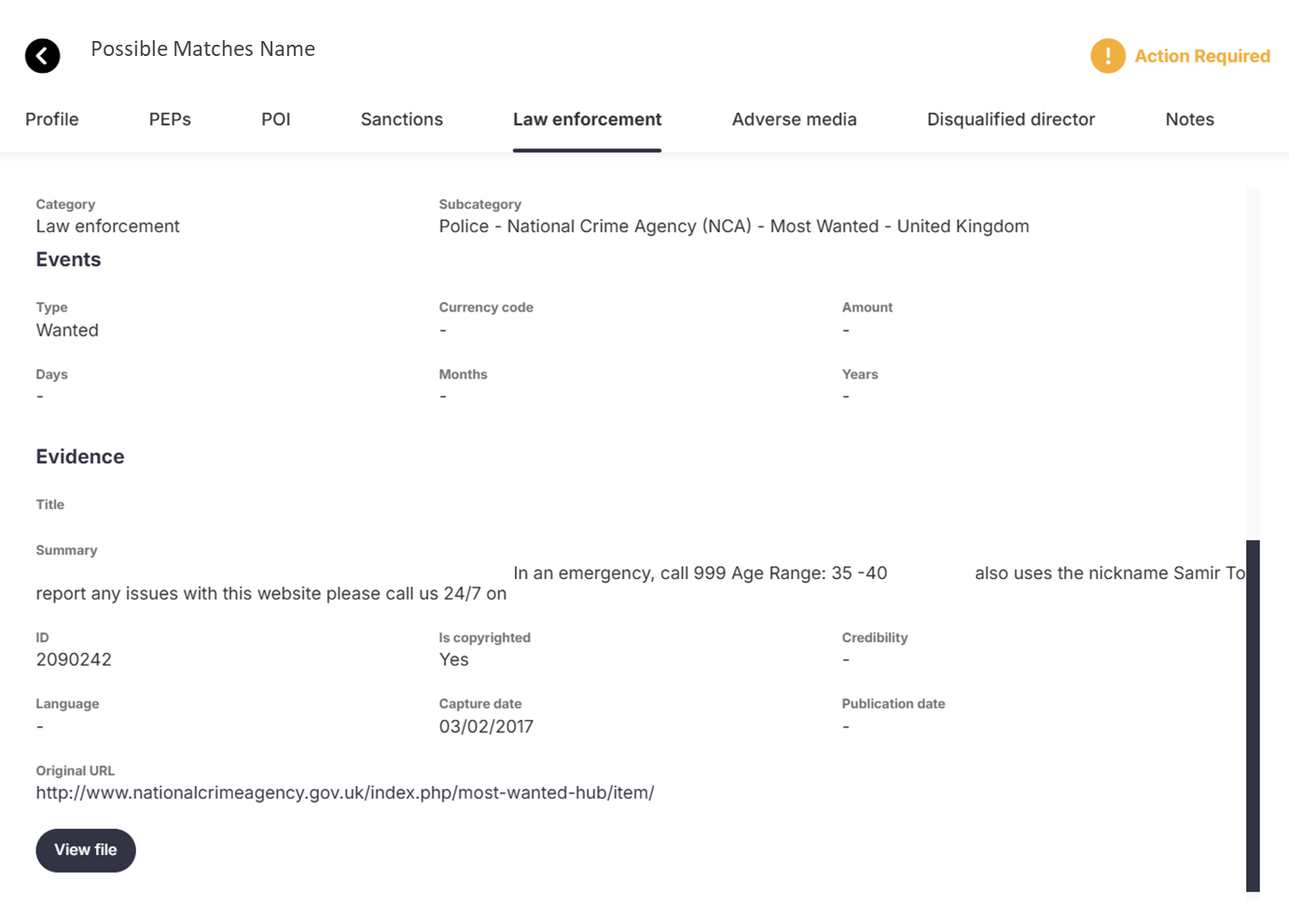Click summary text 'In an emergency, call 999'
Viewport: 1289px width, 924px height.
tap(619, 573)
